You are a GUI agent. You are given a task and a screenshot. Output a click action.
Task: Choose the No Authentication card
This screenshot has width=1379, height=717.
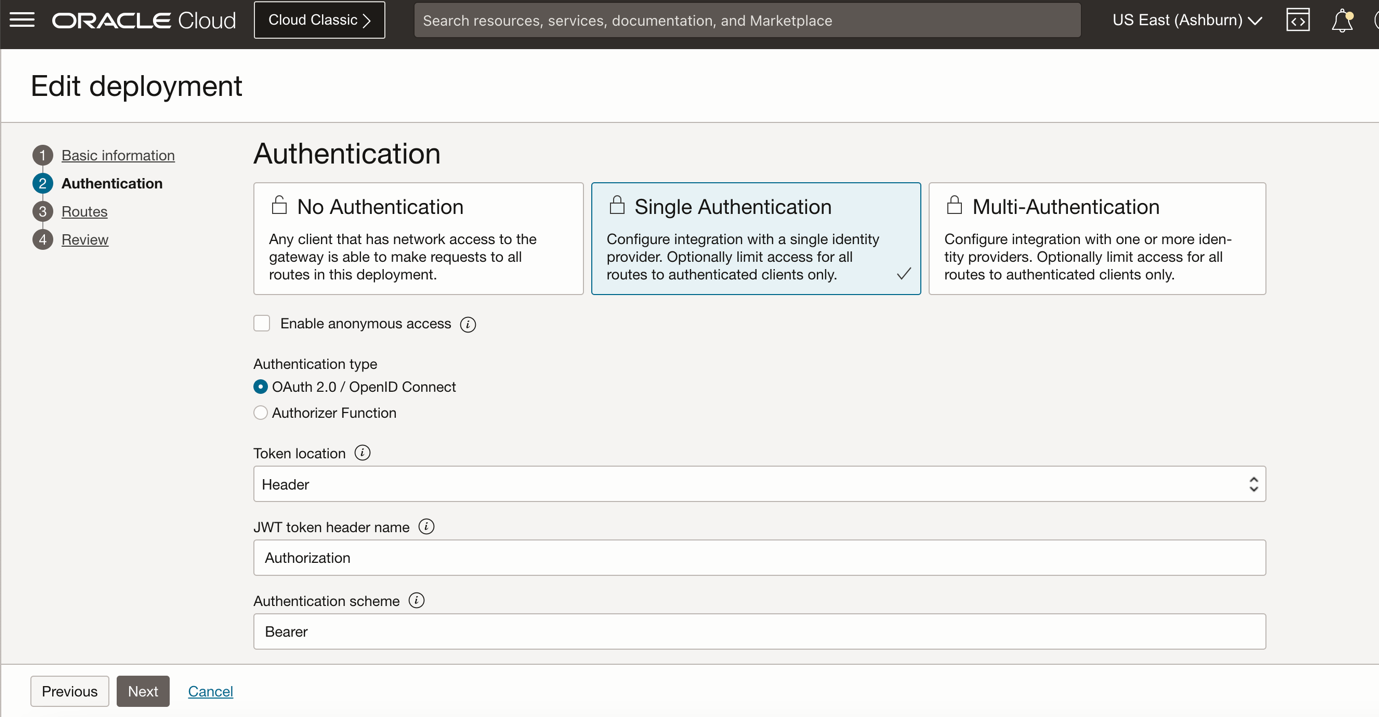coord(418,238)
